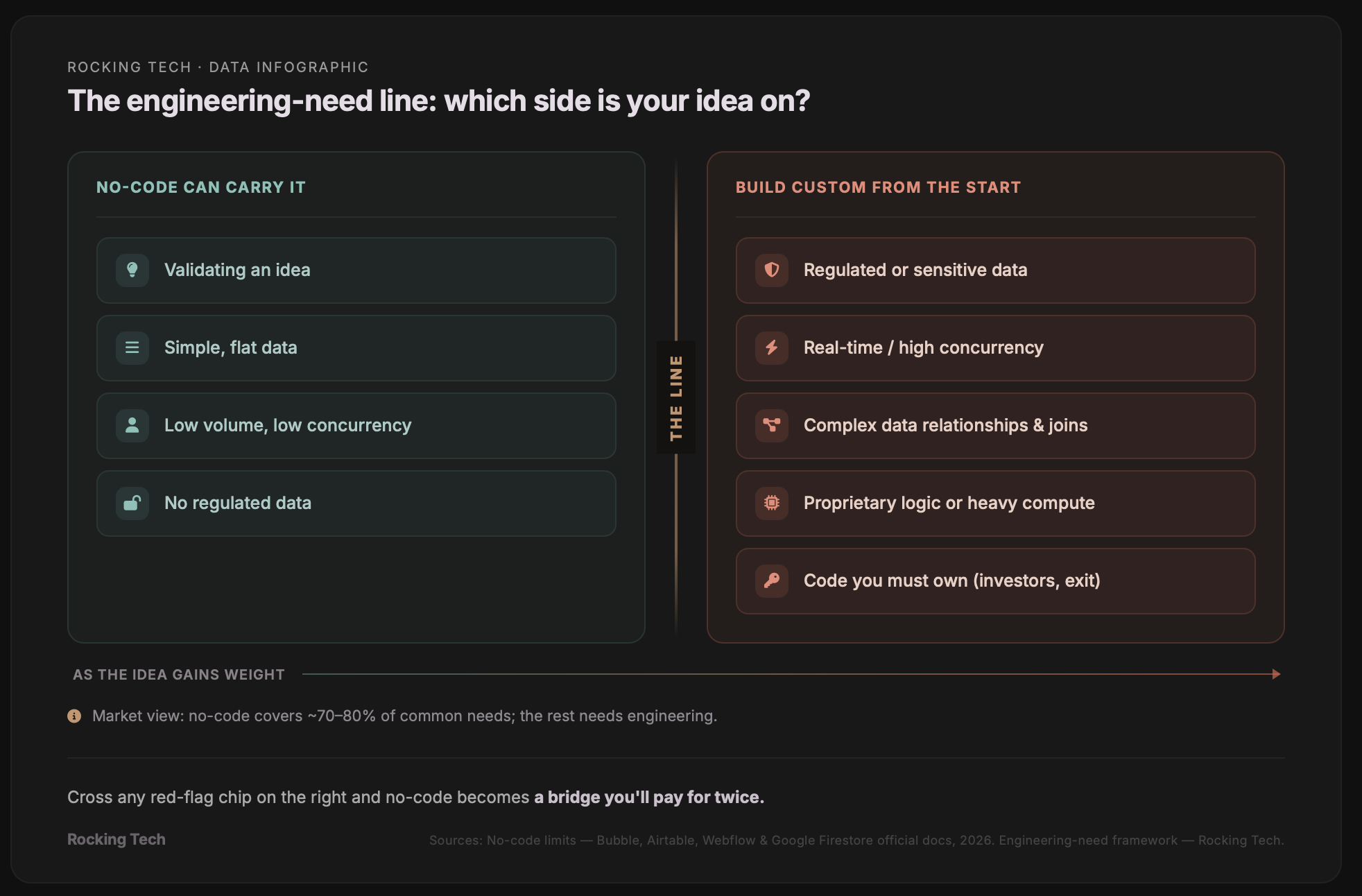
Task: Click the AS THE IDEA GAINS WEIGHT label
Action: click(179, 675)
